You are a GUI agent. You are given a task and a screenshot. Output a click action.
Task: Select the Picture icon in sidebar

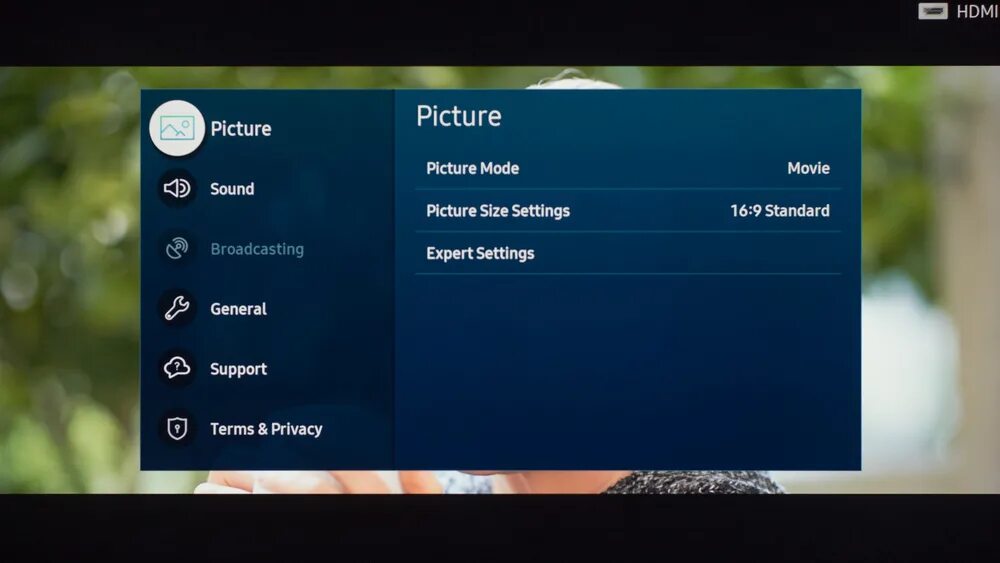point(177,128)
